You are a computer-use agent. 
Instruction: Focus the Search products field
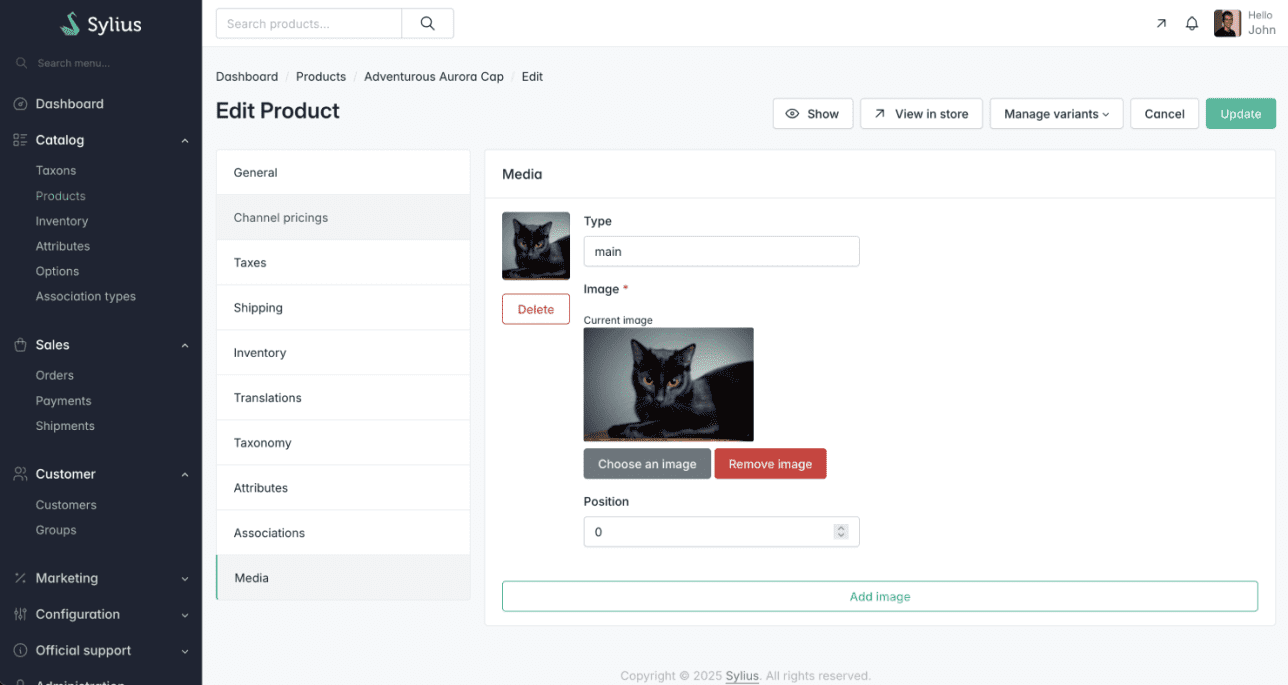(309, 24)
